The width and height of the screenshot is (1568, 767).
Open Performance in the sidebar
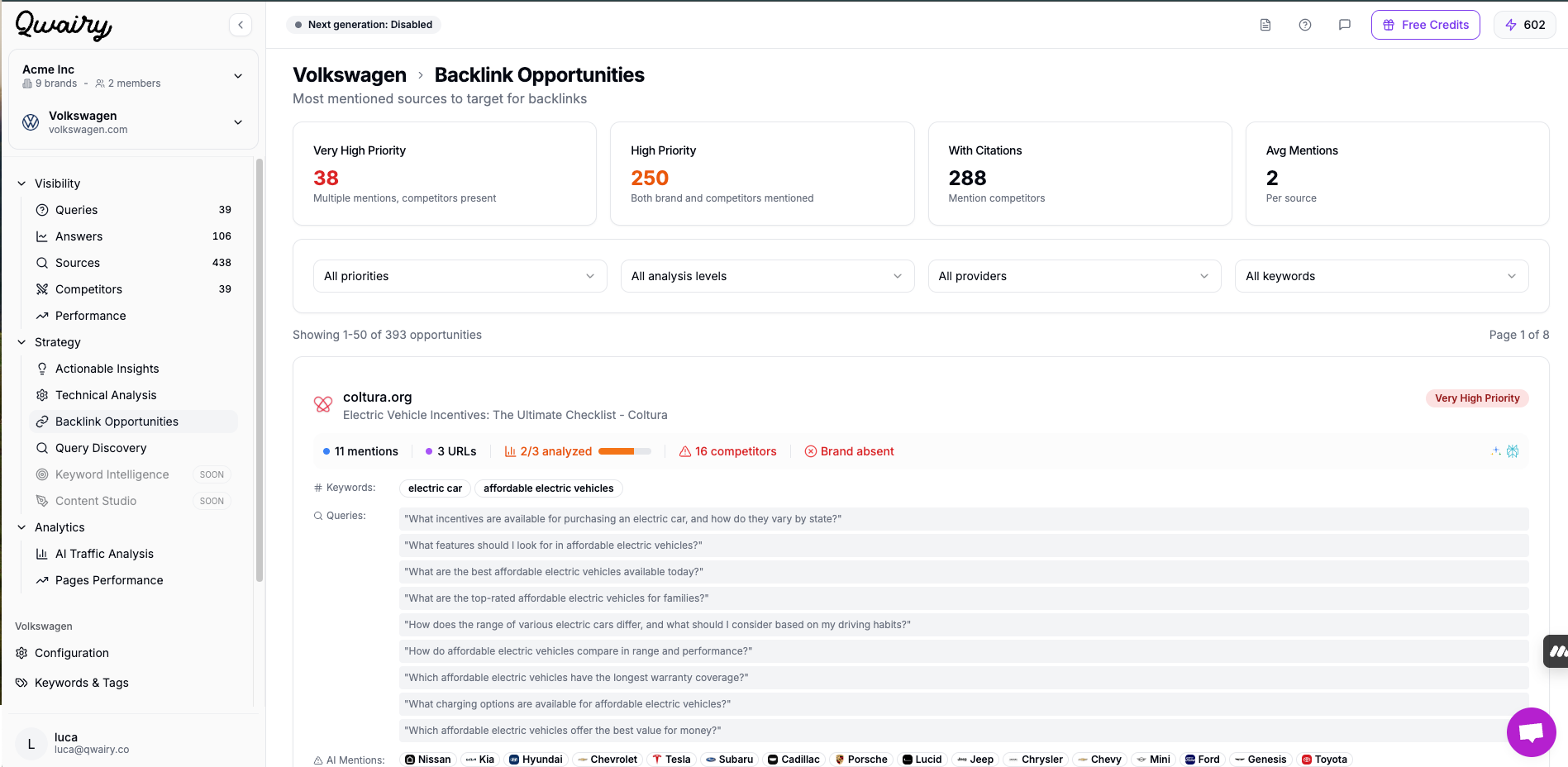point(133,316)
